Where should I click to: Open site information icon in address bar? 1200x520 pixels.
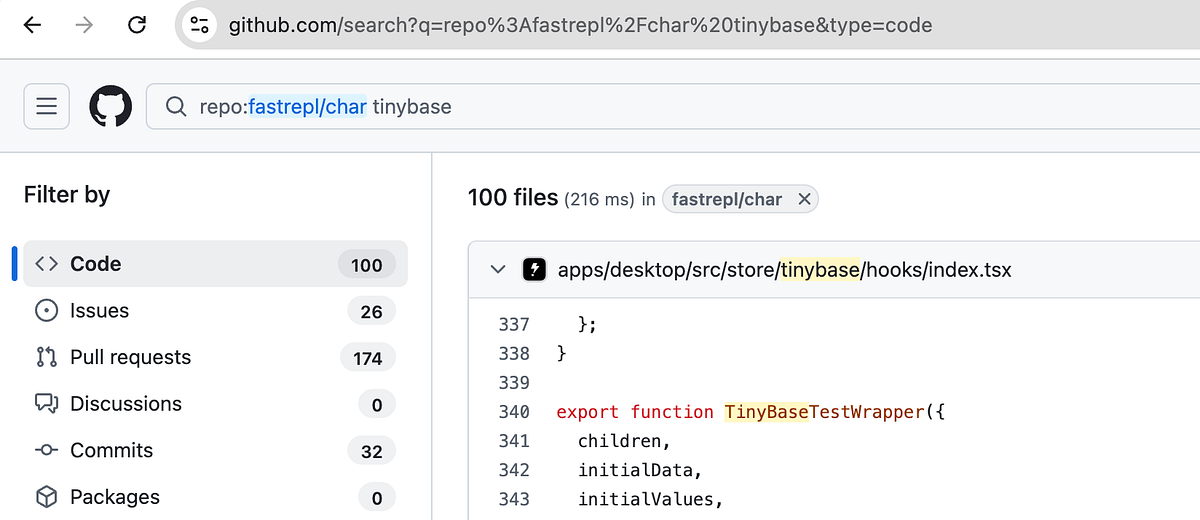200,25
